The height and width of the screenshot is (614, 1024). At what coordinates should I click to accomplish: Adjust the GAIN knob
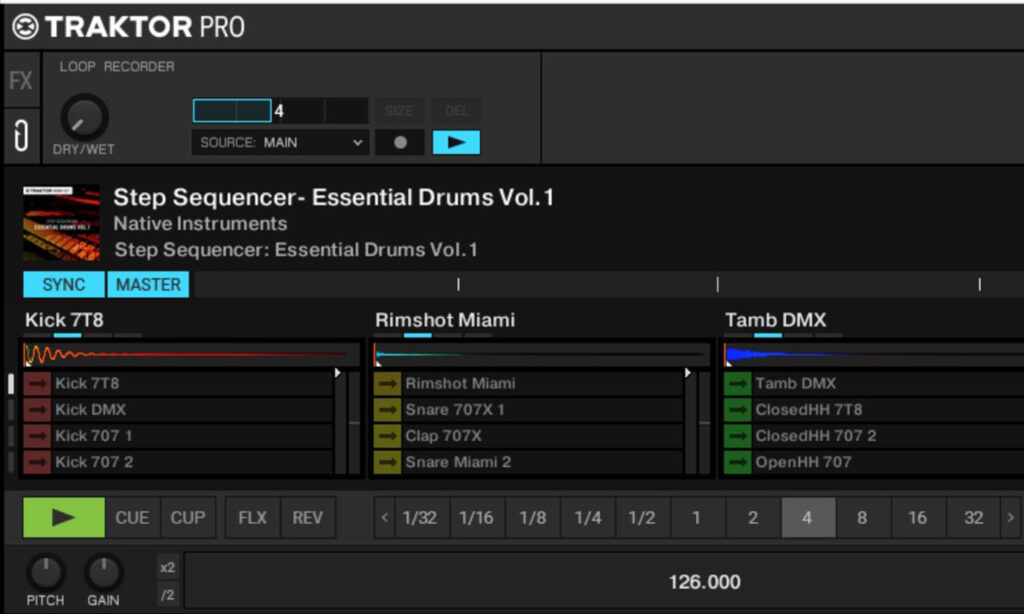coord(103,572)
